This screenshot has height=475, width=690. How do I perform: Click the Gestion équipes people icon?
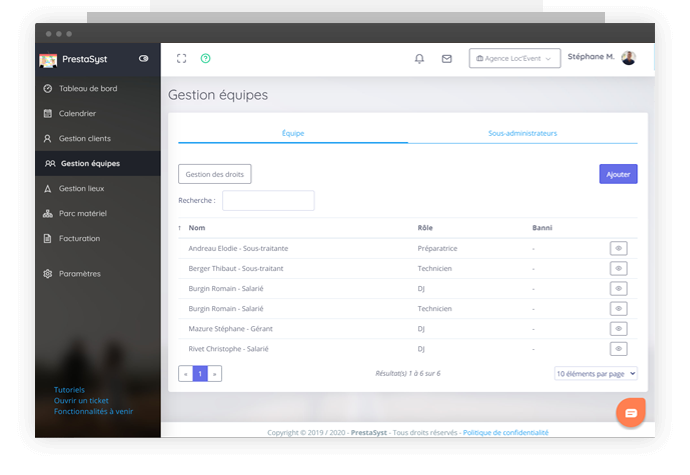coord(50,163)
